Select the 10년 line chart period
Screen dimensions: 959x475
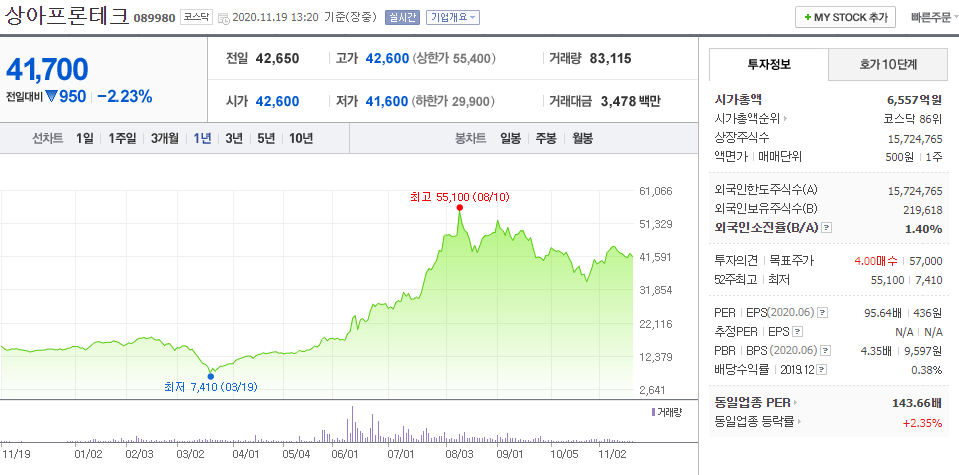click(x=301, y=138)
